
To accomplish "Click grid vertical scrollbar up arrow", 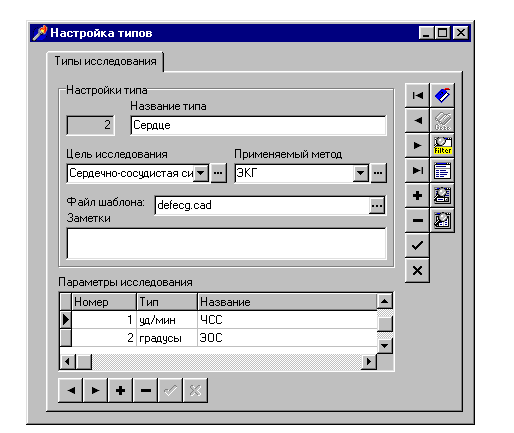I will coord(385,301).
